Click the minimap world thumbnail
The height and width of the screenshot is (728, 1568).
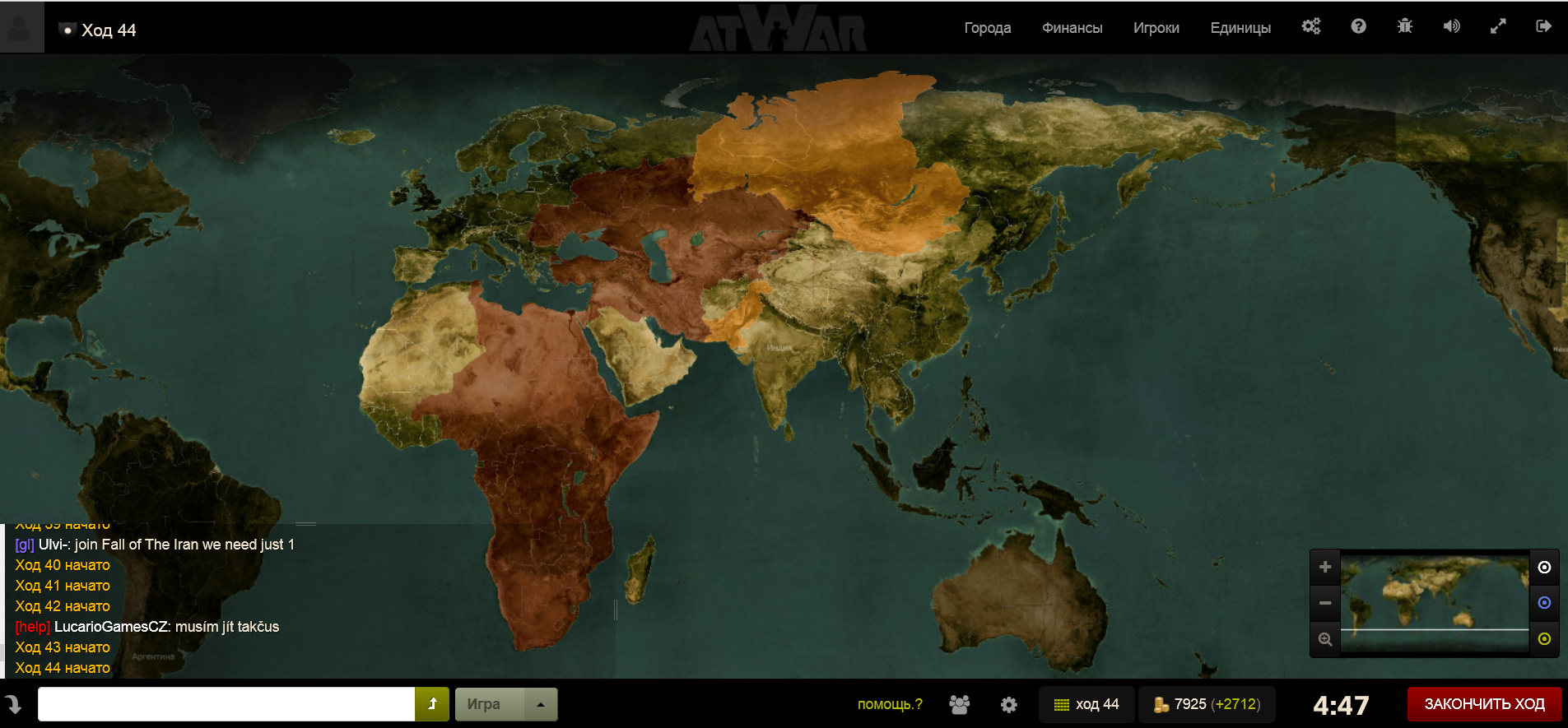pyautogui.click(x=1435, y=603)
